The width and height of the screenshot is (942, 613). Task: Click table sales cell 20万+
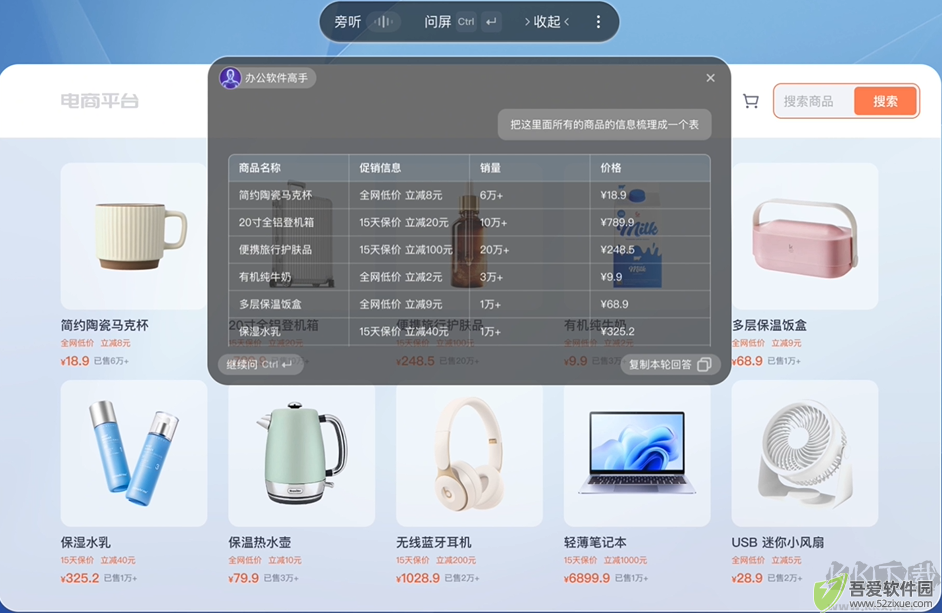click(x=494, y=249)
